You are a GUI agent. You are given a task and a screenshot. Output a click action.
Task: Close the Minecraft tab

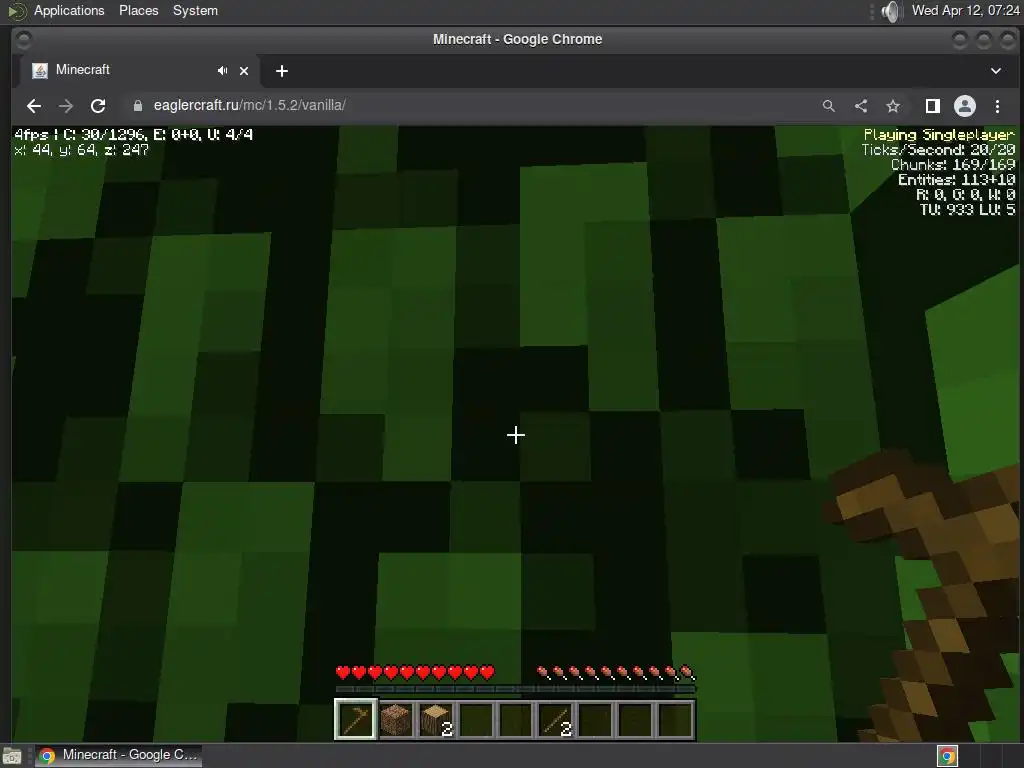(244, 71)
